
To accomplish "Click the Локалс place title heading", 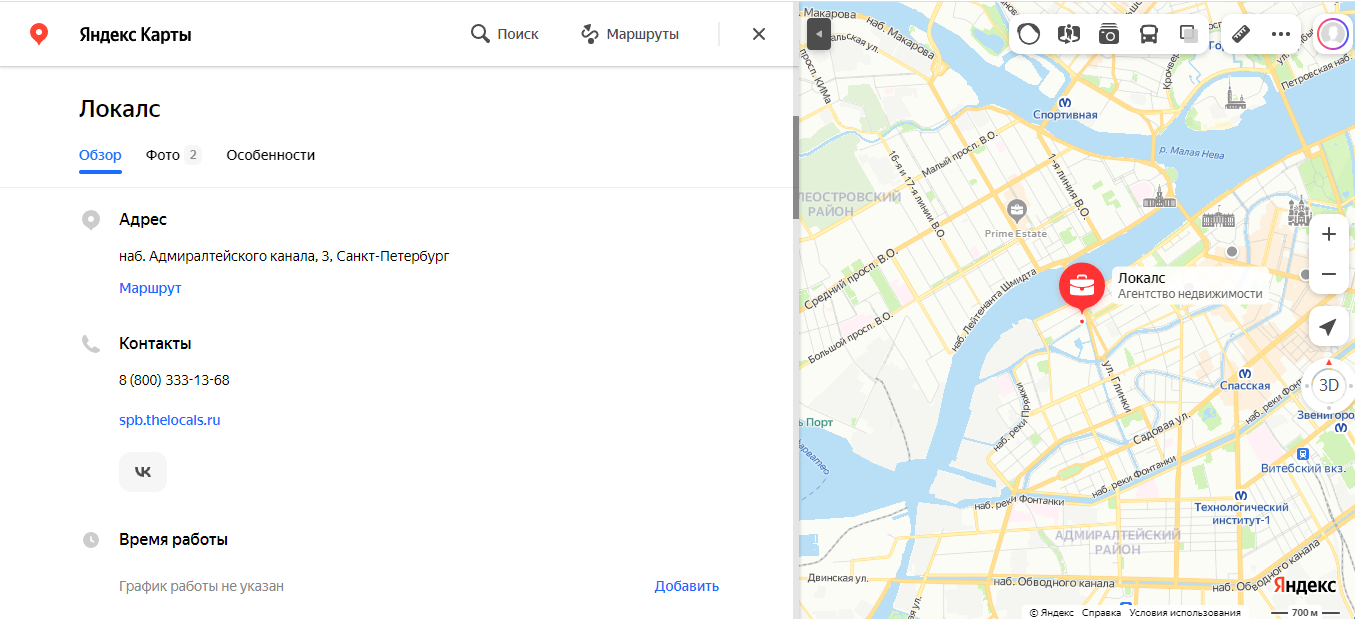I will coord(120,109).
